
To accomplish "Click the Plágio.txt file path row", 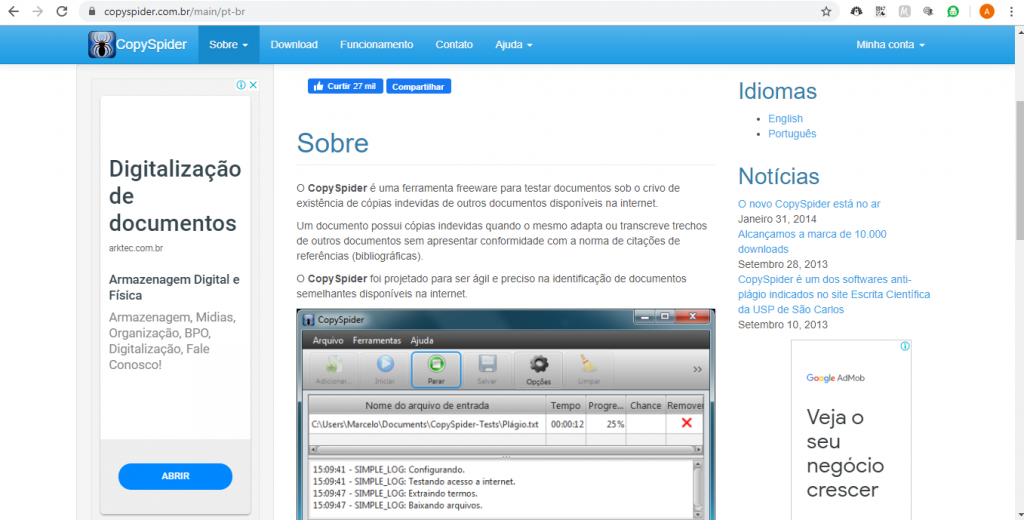I will [425, 424].
